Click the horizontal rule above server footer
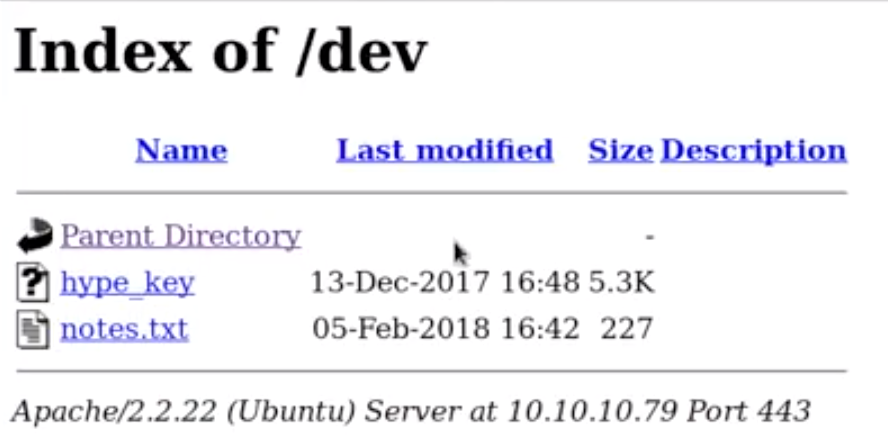This screenshot has width=888, height=440. coord(432,371)
